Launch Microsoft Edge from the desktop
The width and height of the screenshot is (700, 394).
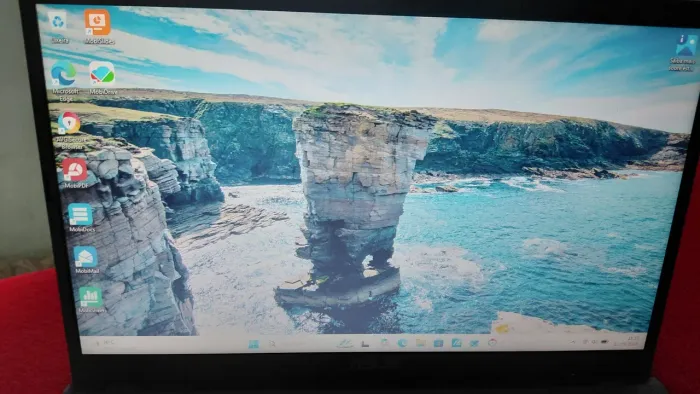point(64,81)
